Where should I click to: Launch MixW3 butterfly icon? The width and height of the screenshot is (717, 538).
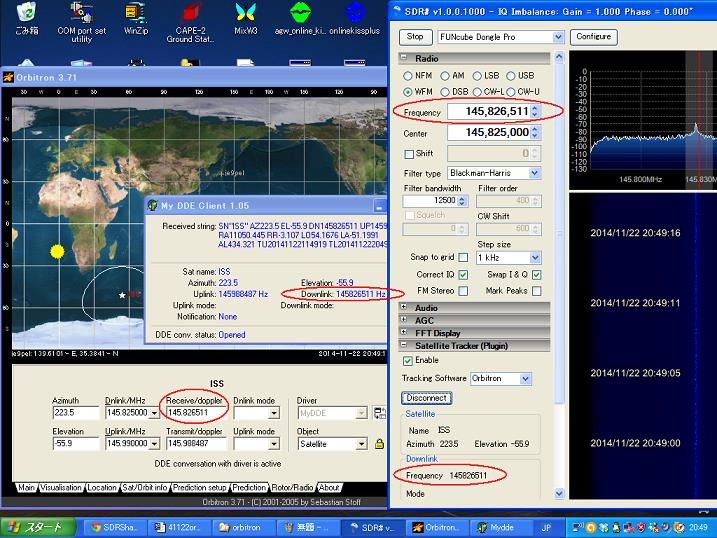coord(246,18)
